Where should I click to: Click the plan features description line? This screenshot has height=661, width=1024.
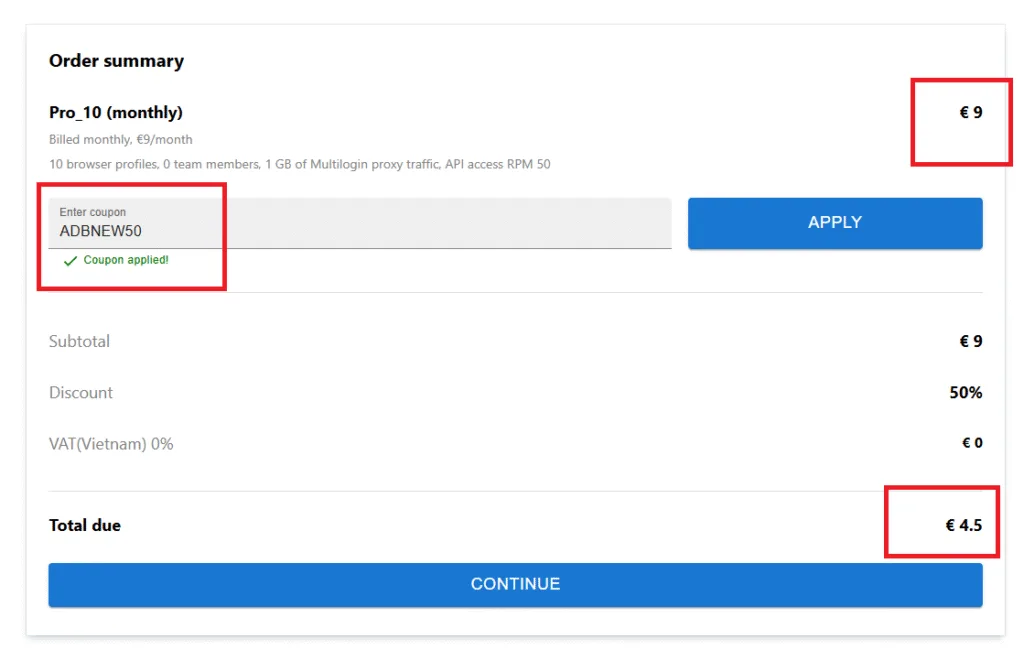[x=299, y=164]
